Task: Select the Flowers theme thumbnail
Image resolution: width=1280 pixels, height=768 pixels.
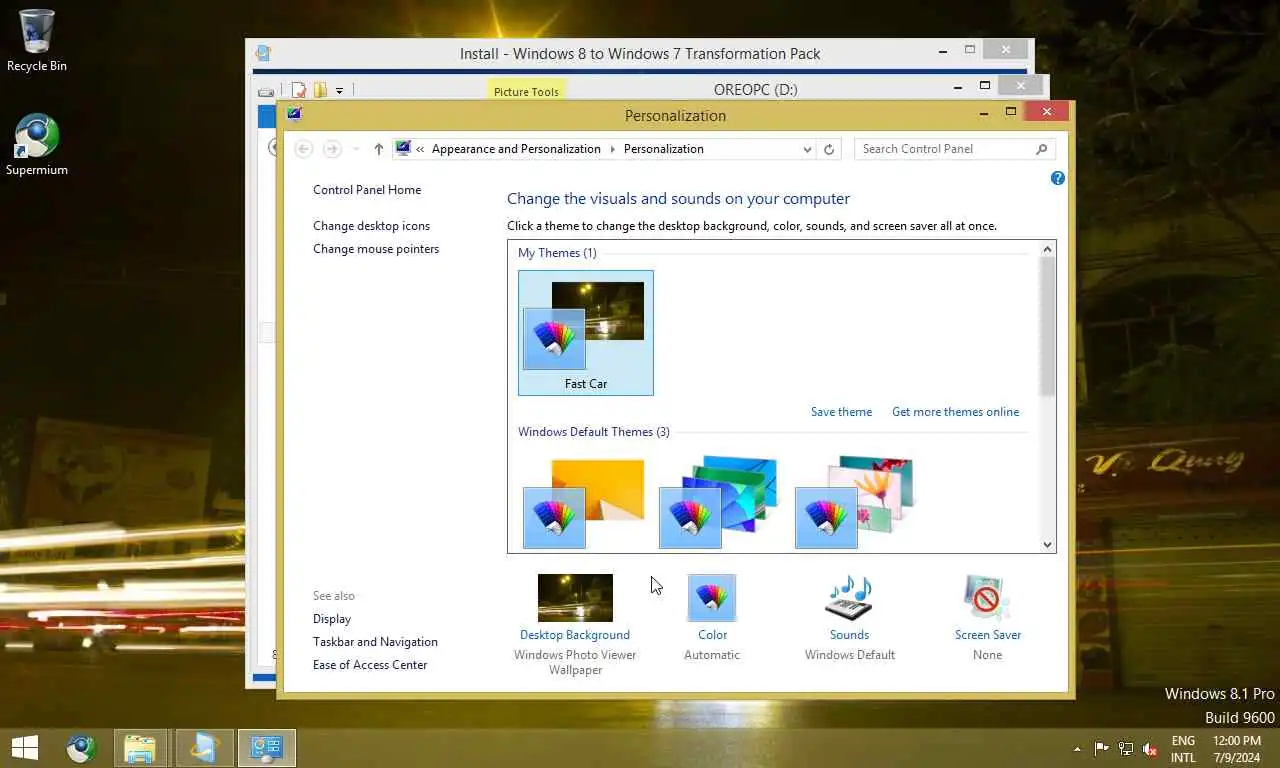Action: 855,503
